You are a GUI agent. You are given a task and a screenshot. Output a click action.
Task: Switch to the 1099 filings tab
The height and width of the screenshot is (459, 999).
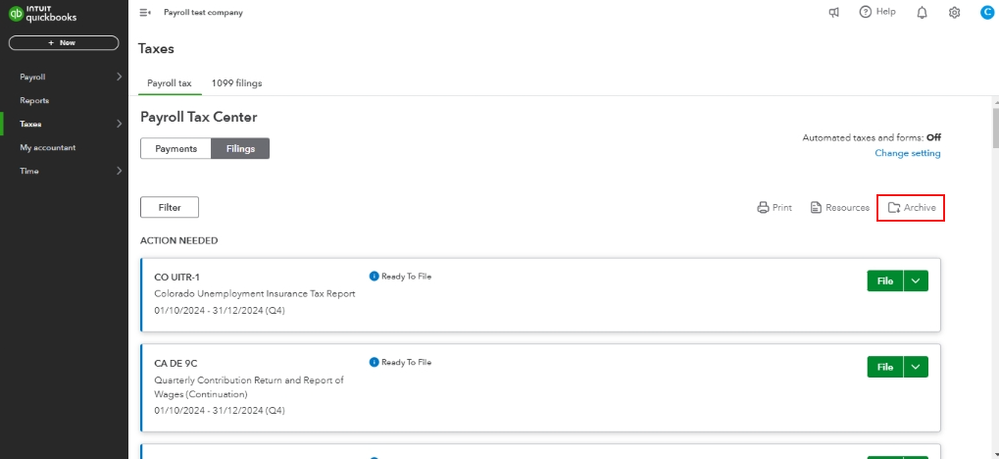point(236,83)
